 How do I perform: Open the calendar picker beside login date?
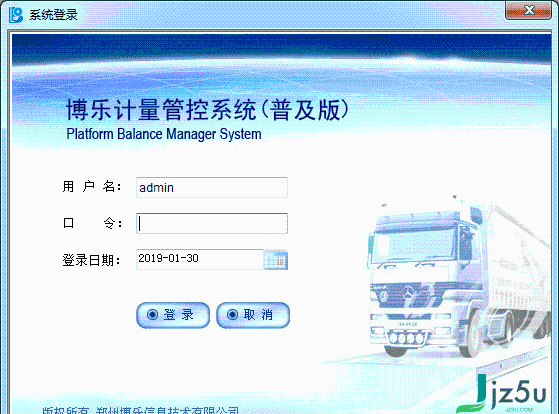[x=276, y=260]
